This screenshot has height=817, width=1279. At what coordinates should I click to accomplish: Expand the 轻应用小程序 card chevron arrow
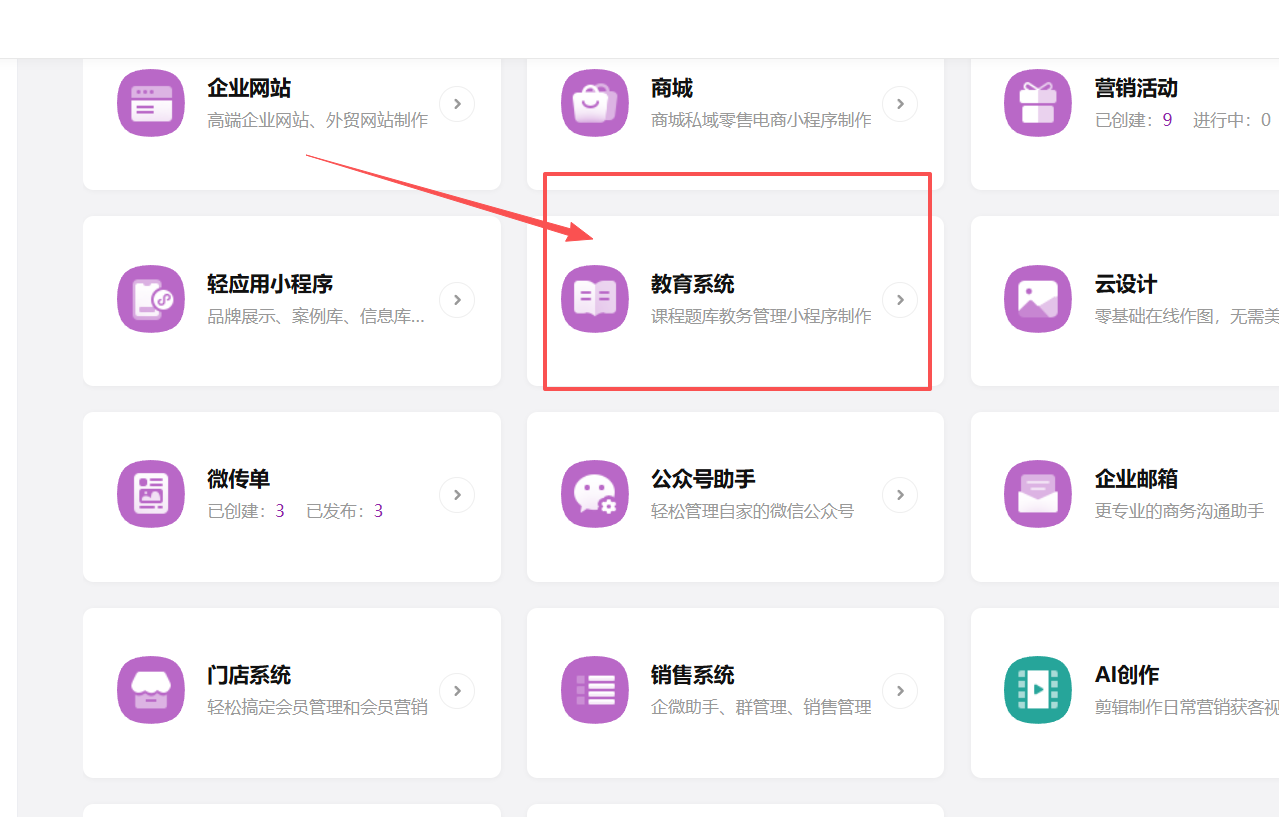(x=457, y=299)
